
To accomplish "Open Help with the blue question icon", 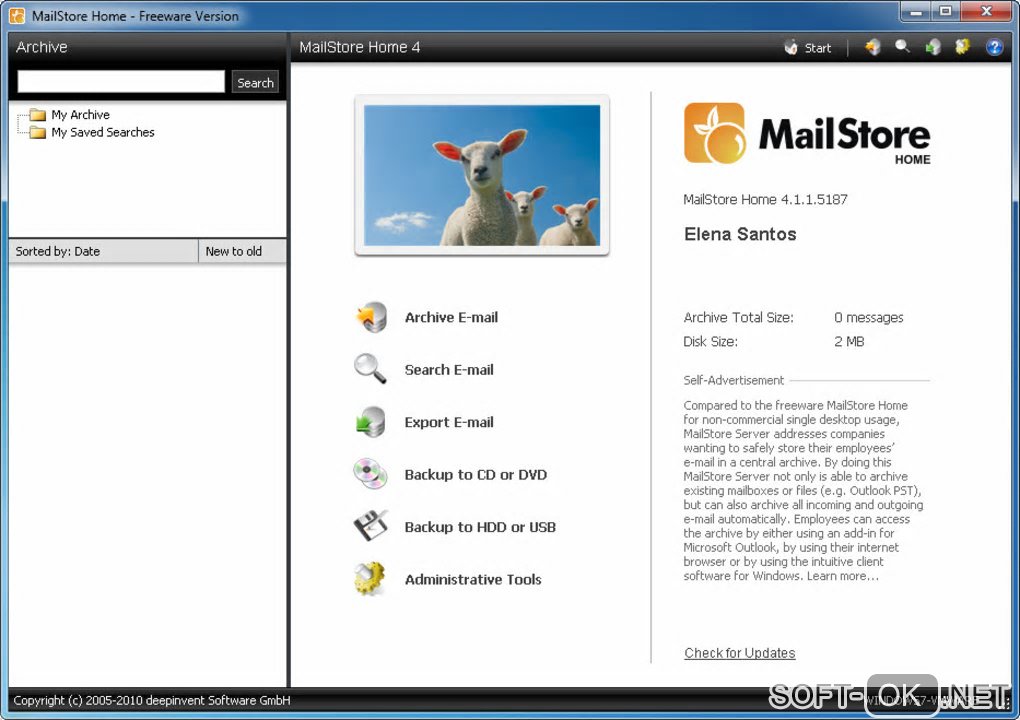I will pos(994,47).
